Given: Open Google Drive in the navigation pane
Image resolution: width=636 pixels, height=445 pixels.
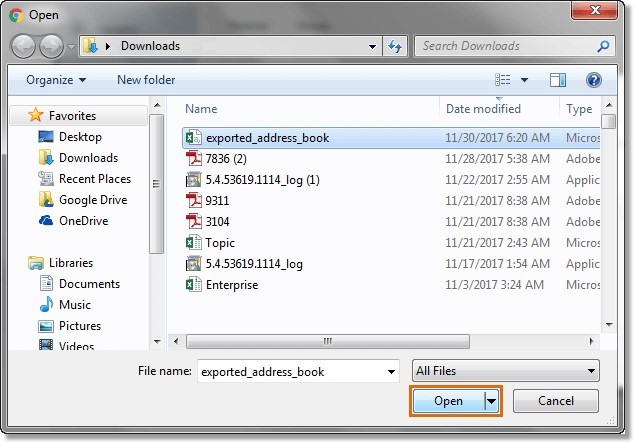Looking at the screenshot, I should click(93, 200).
